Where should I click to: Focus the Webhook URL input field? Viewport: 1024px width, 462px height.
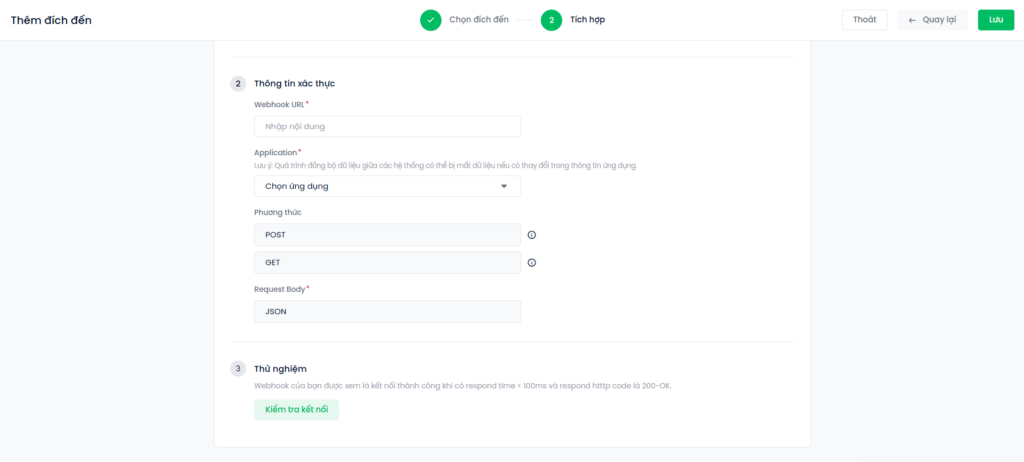[387, 126]
